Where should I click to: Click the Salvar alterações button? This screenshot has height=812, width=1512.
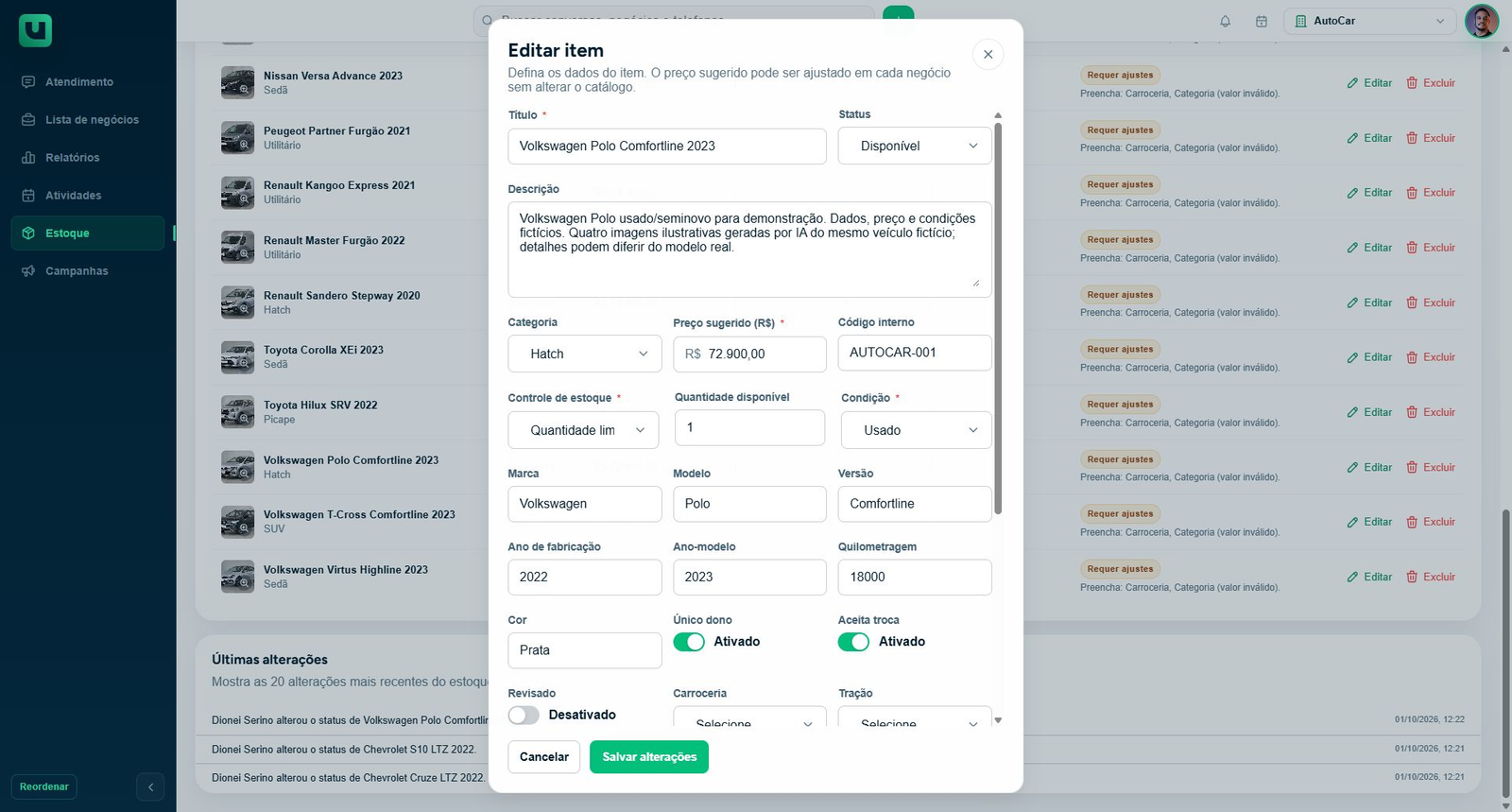click(x=649, y=757)
